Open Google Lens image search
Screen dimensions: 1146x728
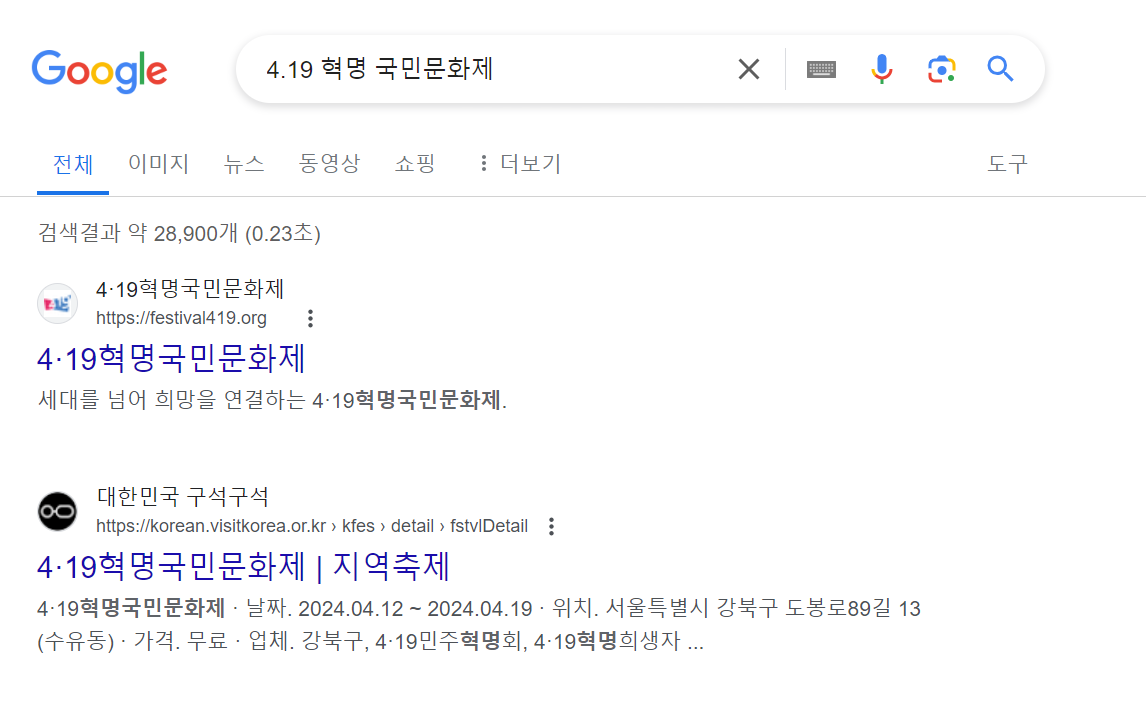[x=941, y=69]
